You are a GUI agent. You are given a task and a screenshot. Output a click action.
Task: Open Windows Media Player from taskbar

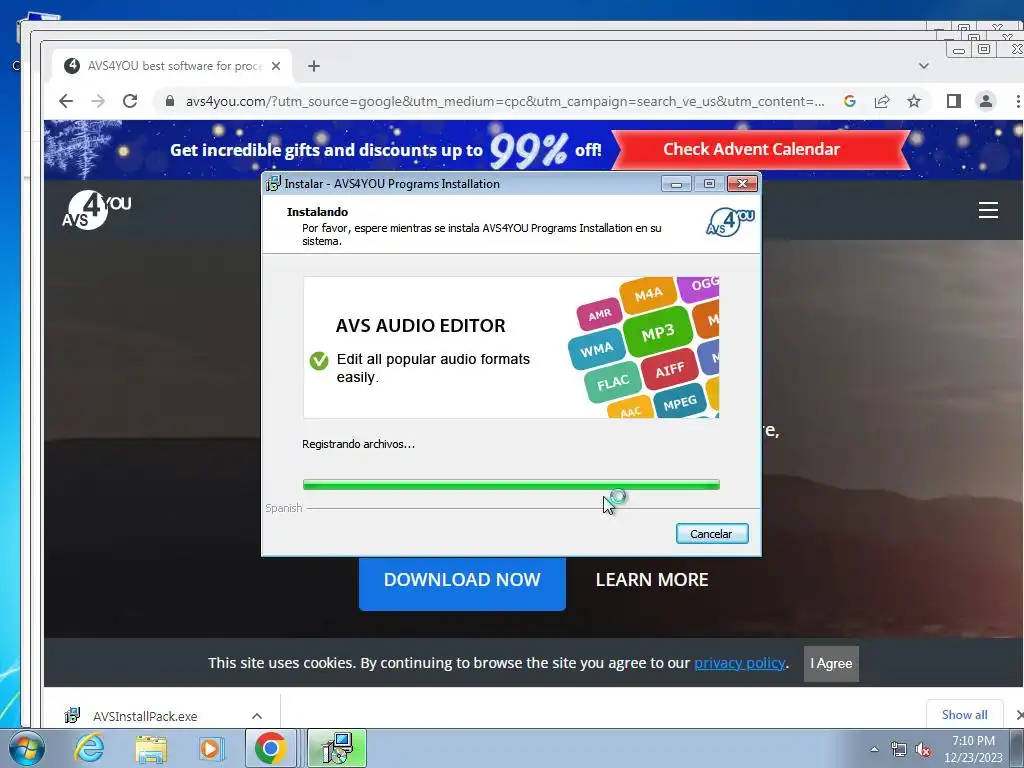tap(210, 748)
